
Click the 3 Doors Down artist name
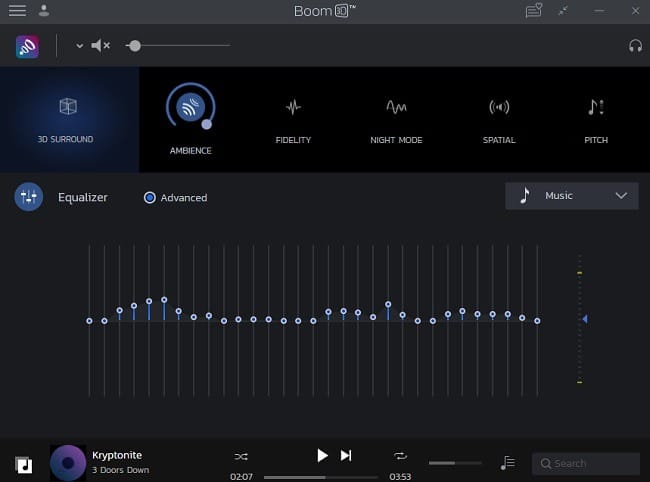coord(120,470)
